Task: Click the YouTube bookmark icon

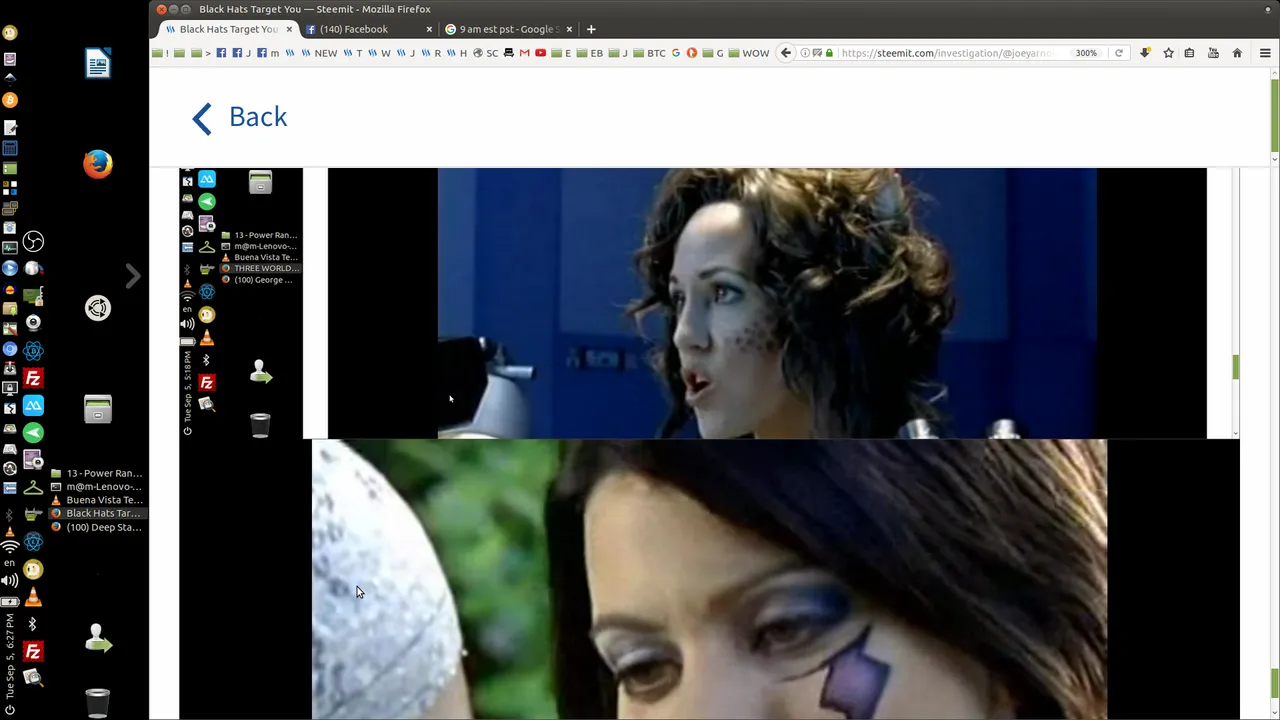Action: click(541, 53)
